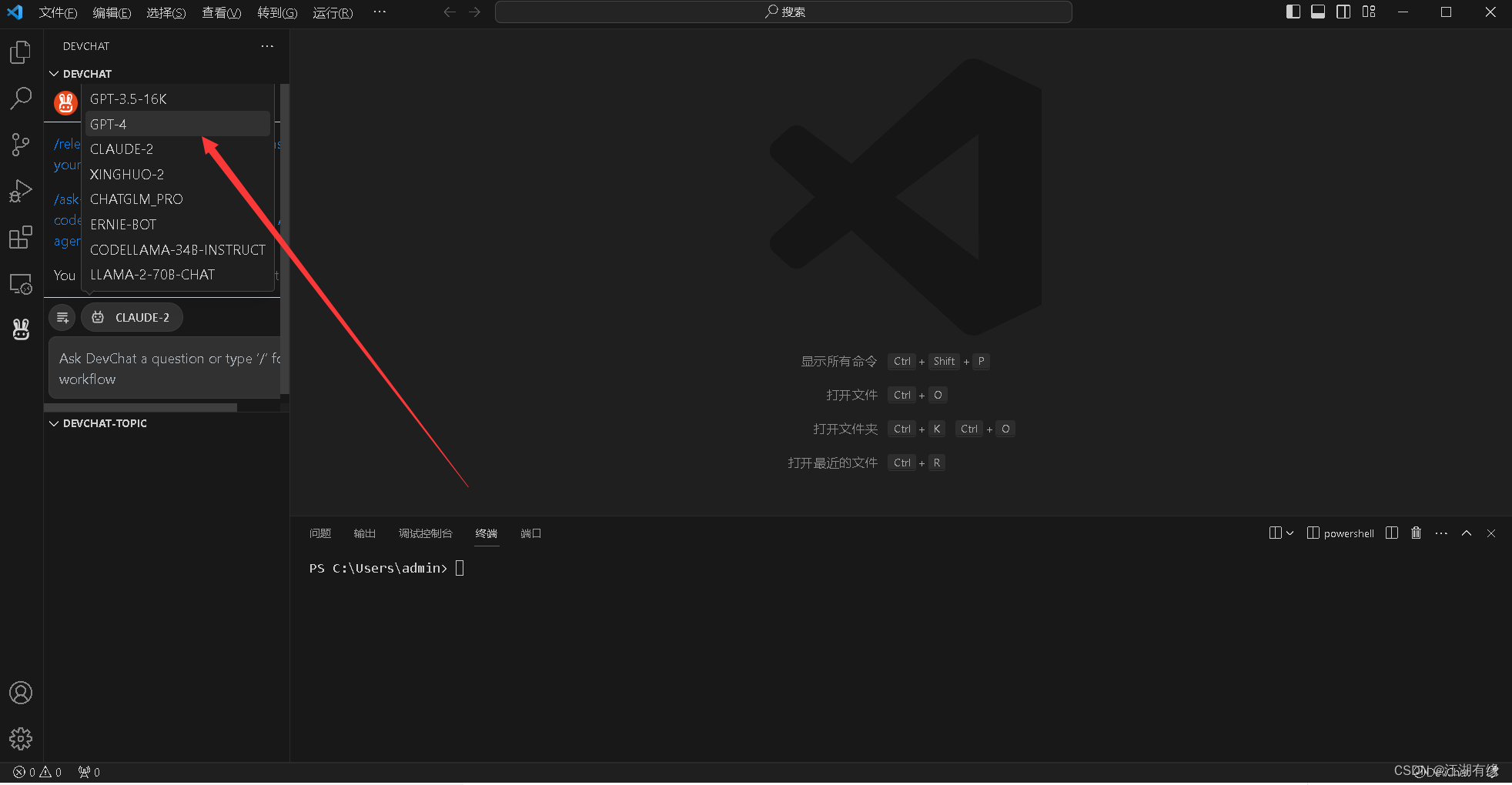Switch to the 调试控制台 panel tab
Image resolution: width=1512 pixels, height=785 pixels.
click(x=425, y=533)
